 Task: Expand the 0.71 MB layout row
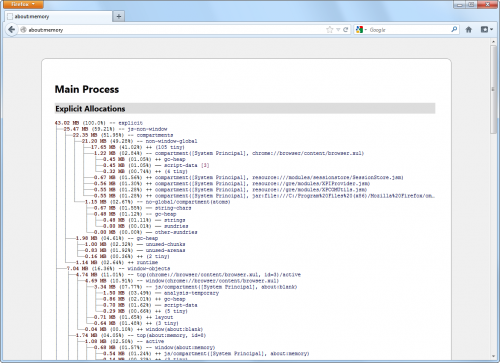pos(133,317)
